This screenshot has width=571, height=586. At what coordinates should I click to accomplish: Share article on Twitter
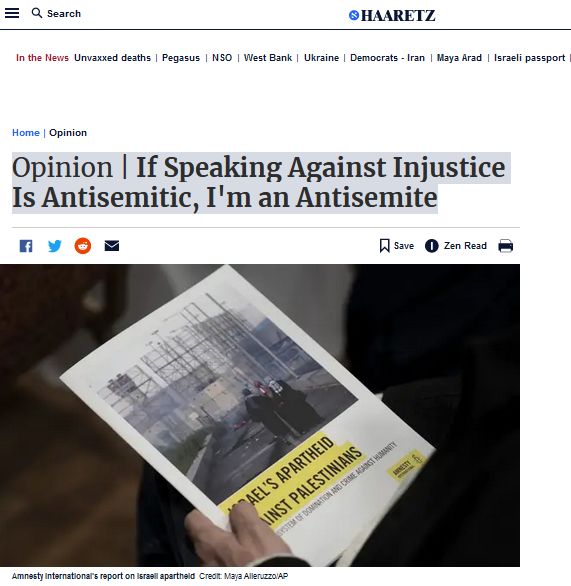55,246
